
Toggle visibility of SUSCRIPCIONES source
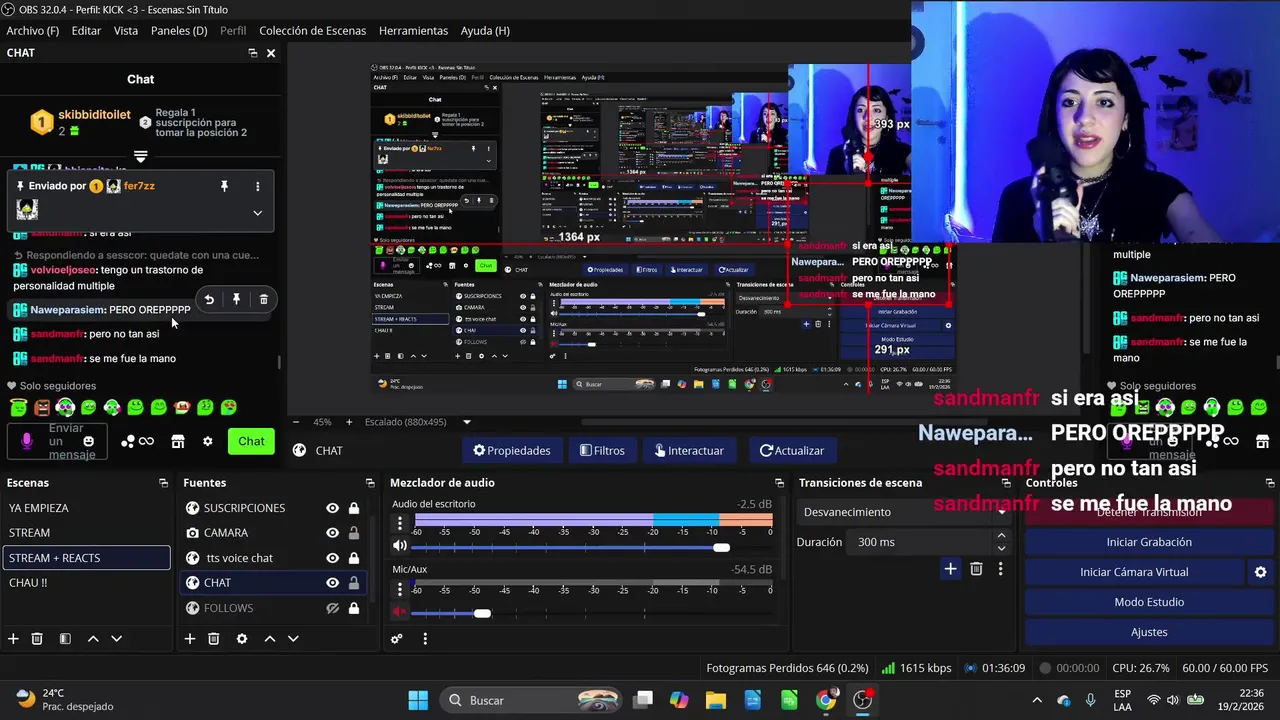[x=332, y=508]
